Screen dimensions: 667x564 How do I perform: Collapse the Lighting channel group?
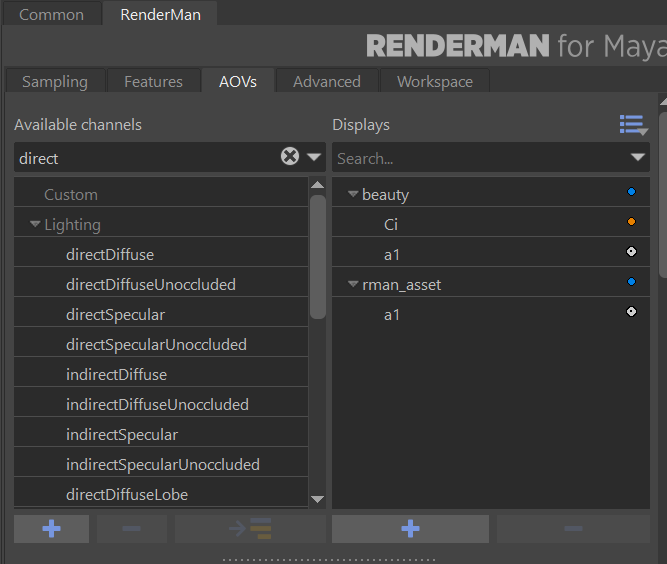[x=35, y=224]
